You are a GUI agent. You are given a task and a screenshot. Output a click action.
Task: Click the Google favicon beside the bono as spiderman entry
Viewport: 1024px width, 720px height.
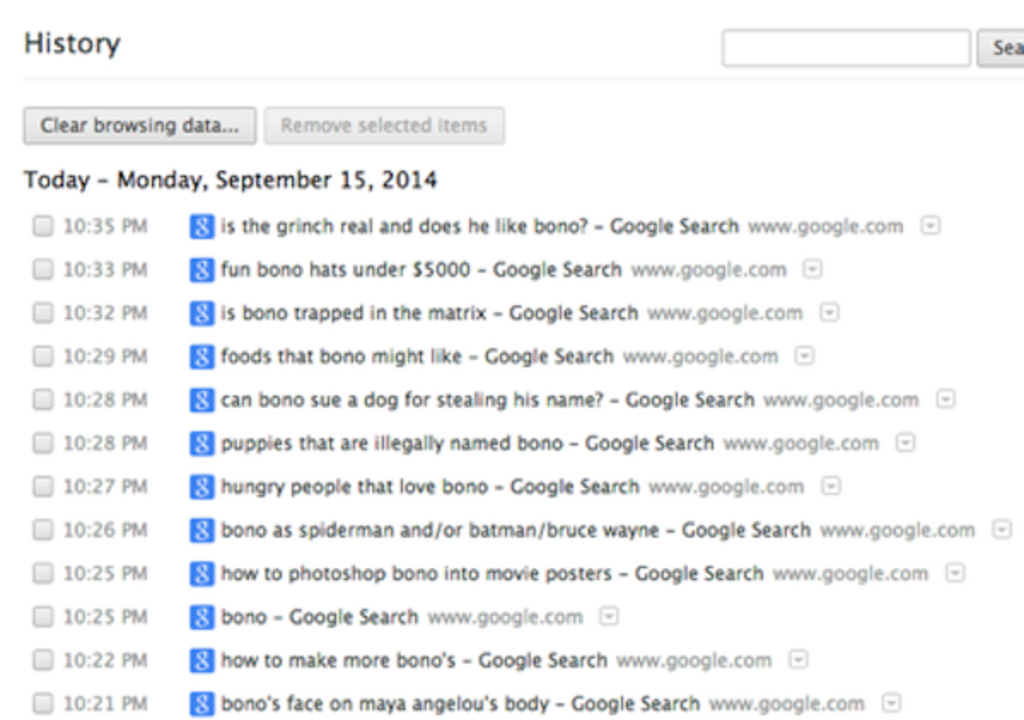[202, 531]
